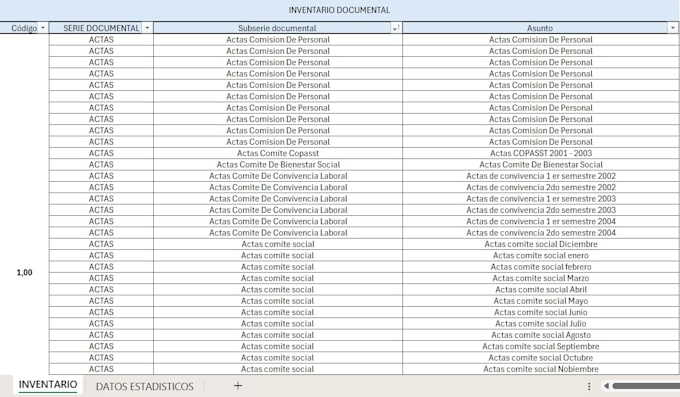Select cell Actas comite social febrero
This screenshot has width=680, height=397.
pos(541,267)
